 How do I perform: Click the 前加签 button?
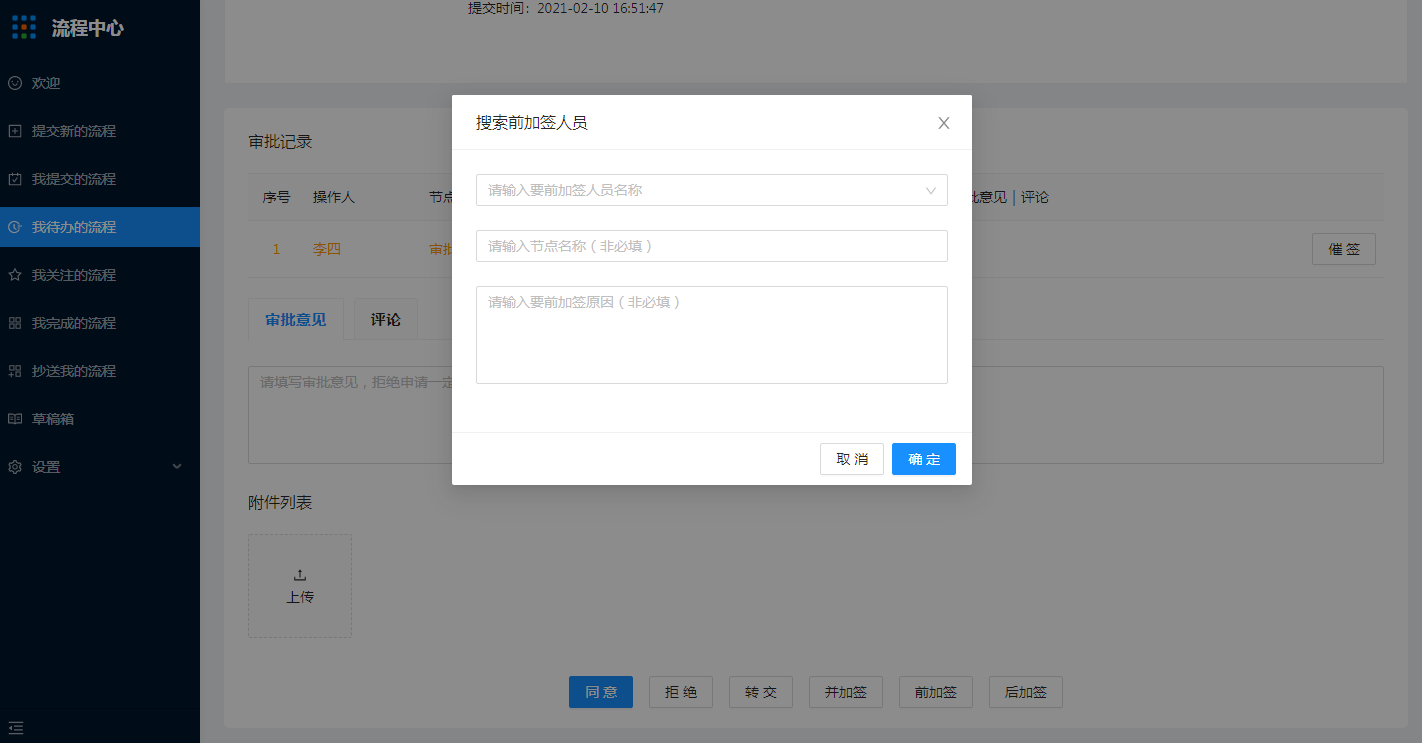(936, 692)
